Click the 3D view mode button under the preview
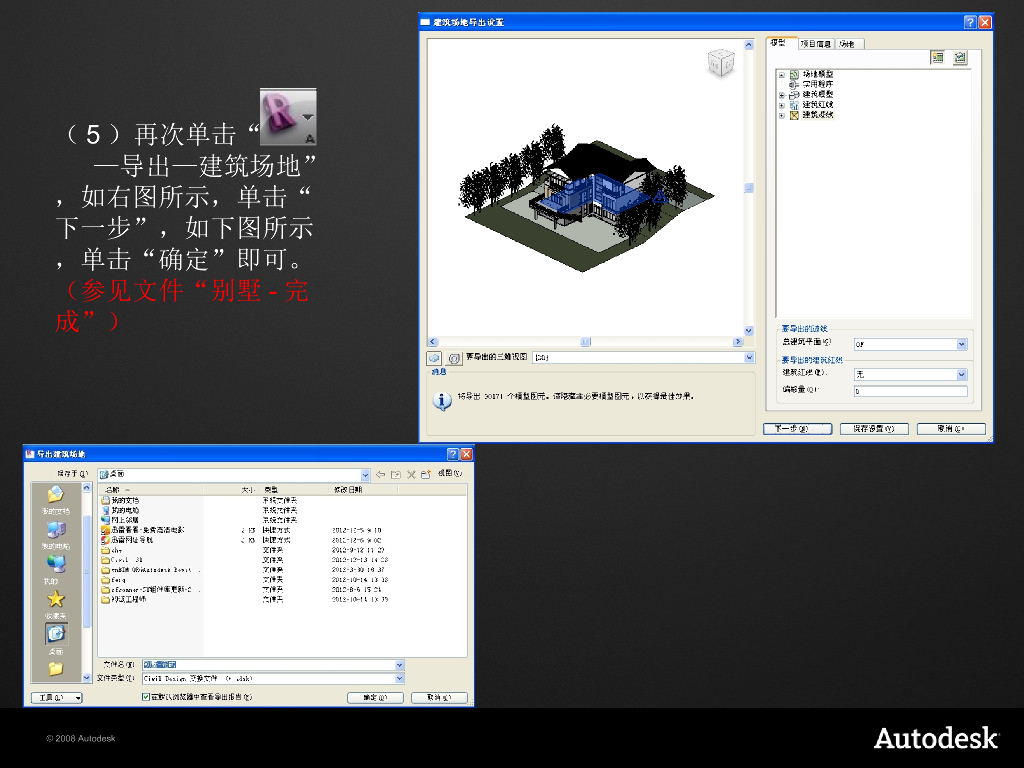This screenshot has height=768, width=1024. (434, 358)
